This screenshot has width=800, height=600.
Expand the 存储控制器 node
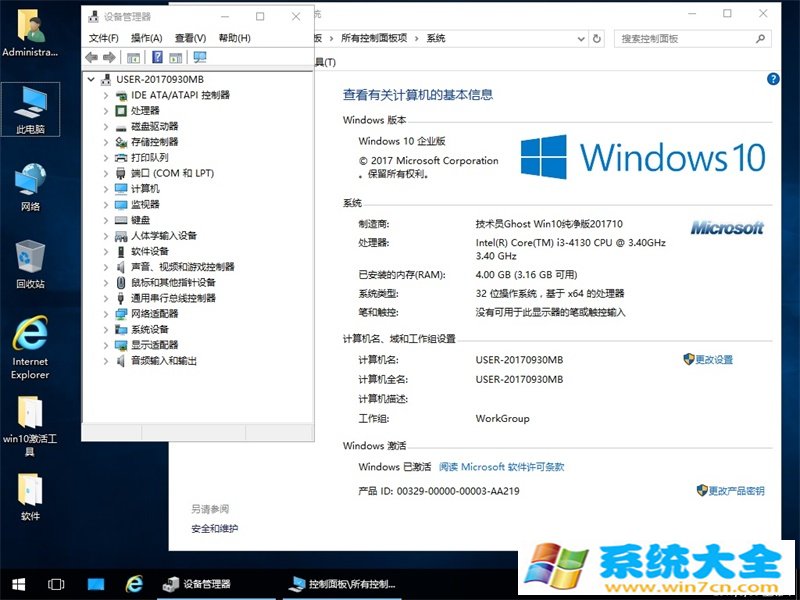(x=106, y=142)
